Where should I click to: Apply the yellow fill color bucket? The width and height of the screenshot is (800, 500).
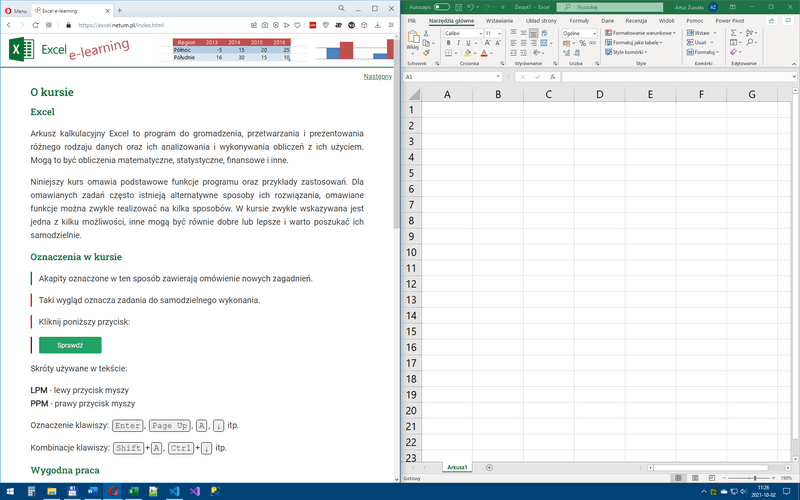coord(468,53)
